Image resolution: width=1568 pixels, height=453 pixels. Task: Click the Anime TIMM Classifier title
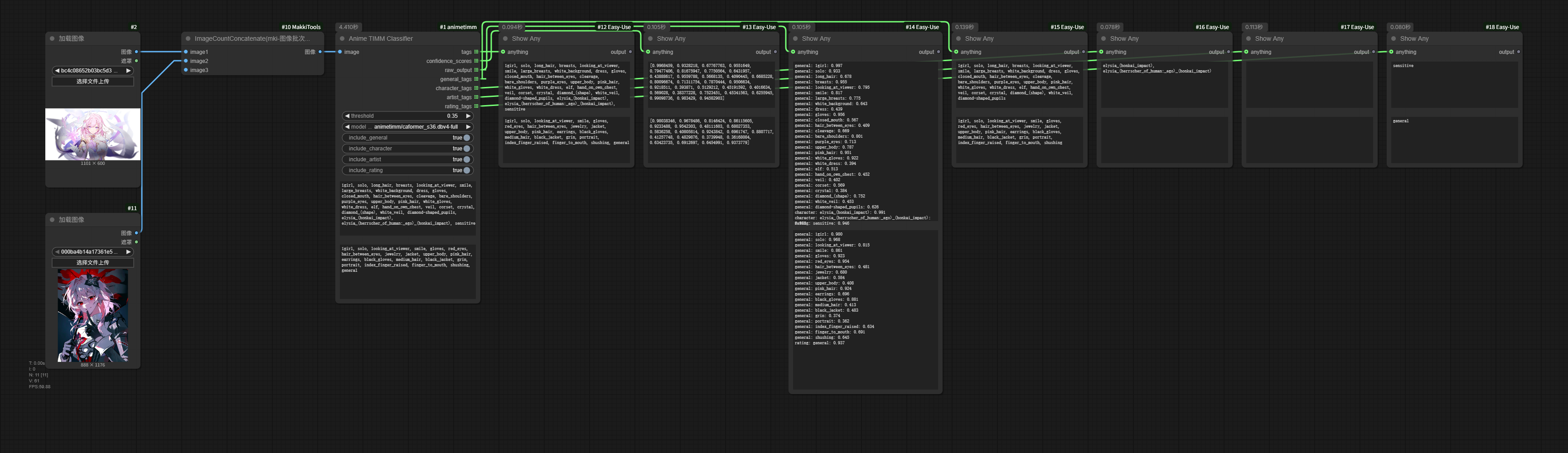(380, 39)
